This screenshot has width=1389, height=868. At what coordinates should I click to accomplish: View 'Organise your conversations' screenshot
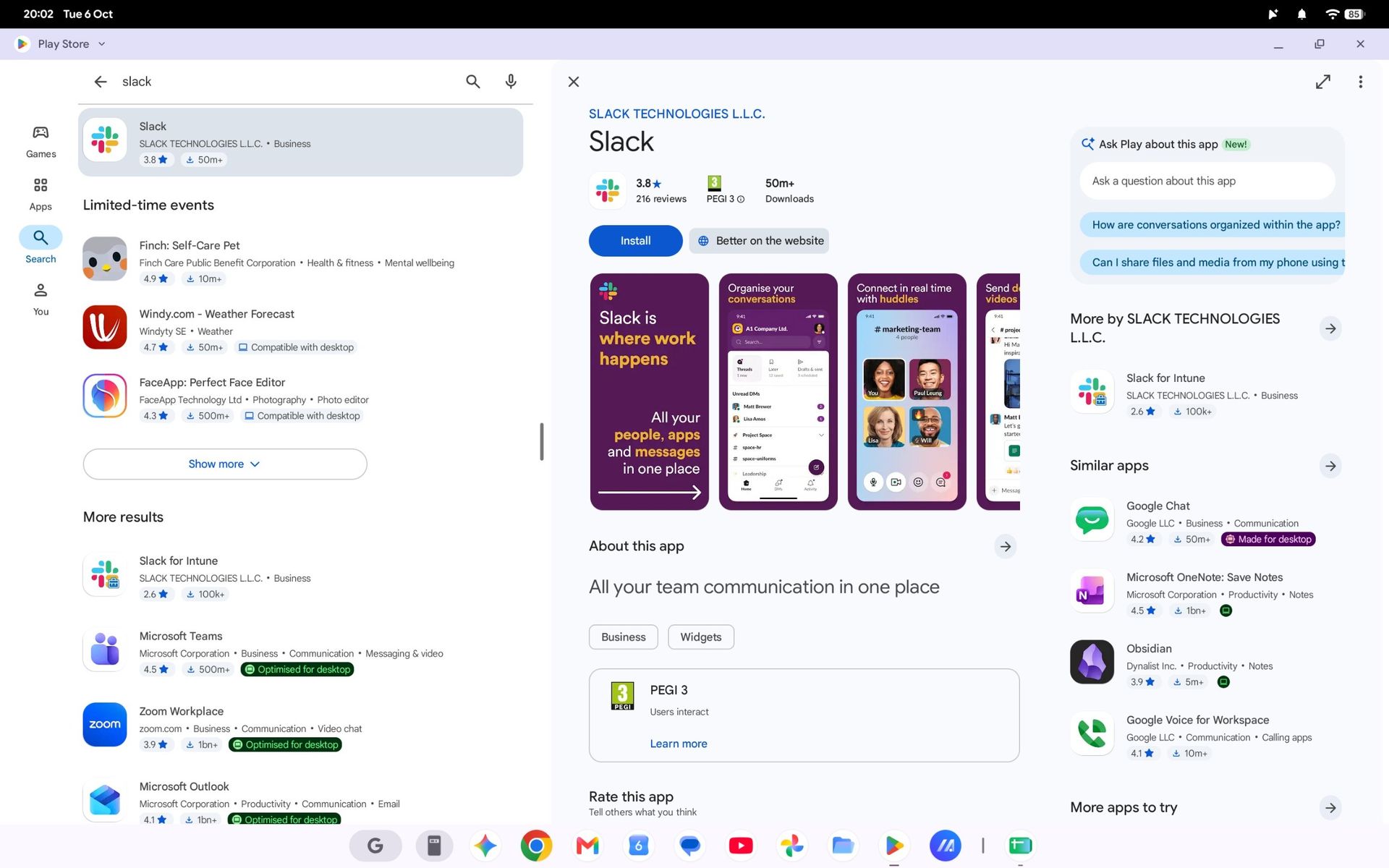click(x=778, y=391)
